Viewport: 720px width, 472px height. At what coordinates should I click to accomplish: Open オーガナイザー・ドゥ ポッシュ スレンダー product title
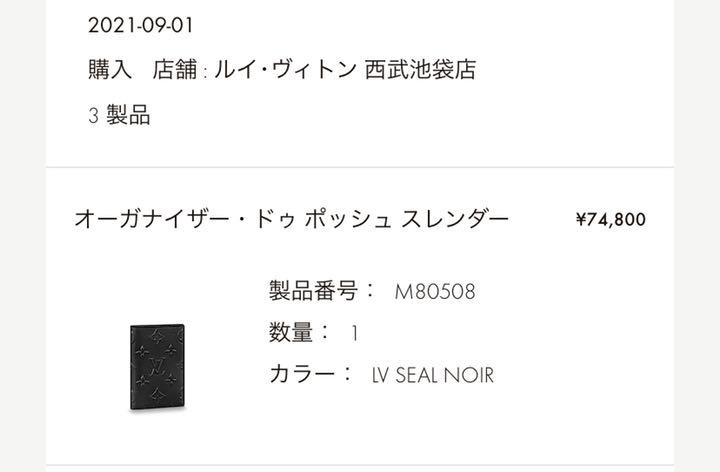pyautogui.click(x=292, y=219)
